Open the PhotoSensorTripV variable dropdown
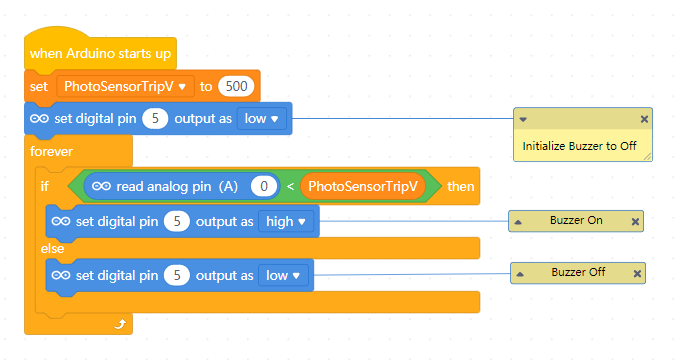The image size is (677, 360). tap(125, 86)
